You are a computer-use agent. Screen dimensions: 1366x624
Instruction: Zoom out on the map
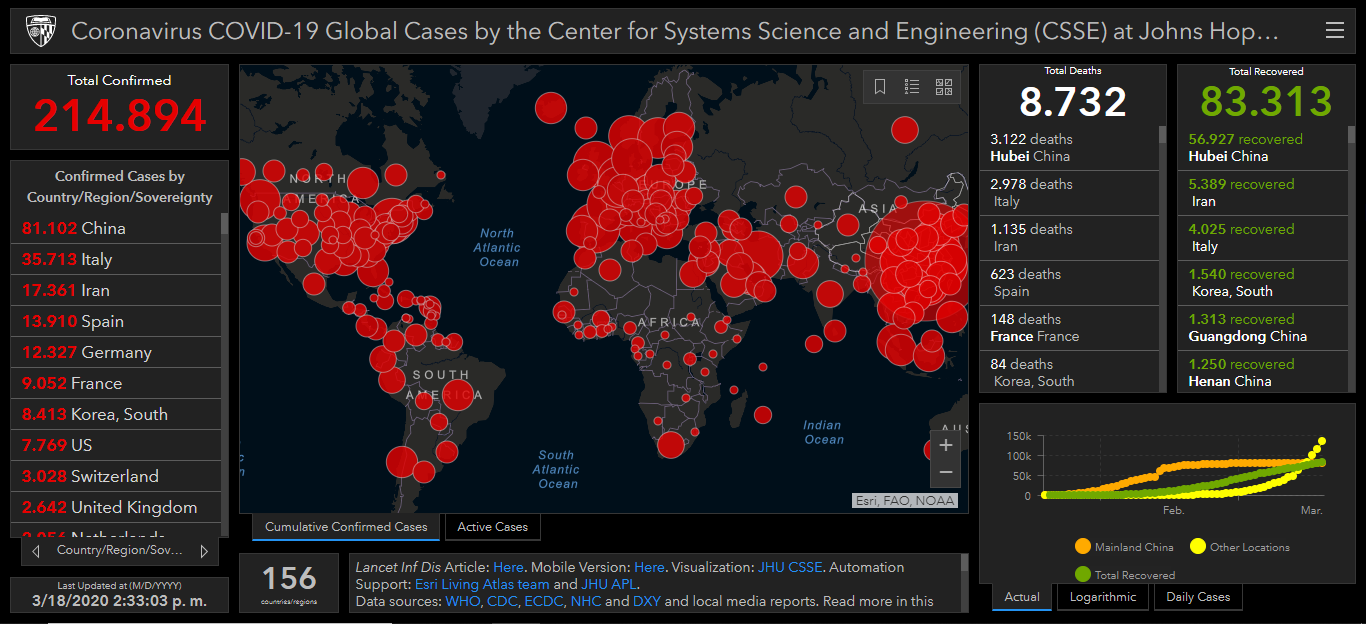pyautogui.click(x=946, y=472)
